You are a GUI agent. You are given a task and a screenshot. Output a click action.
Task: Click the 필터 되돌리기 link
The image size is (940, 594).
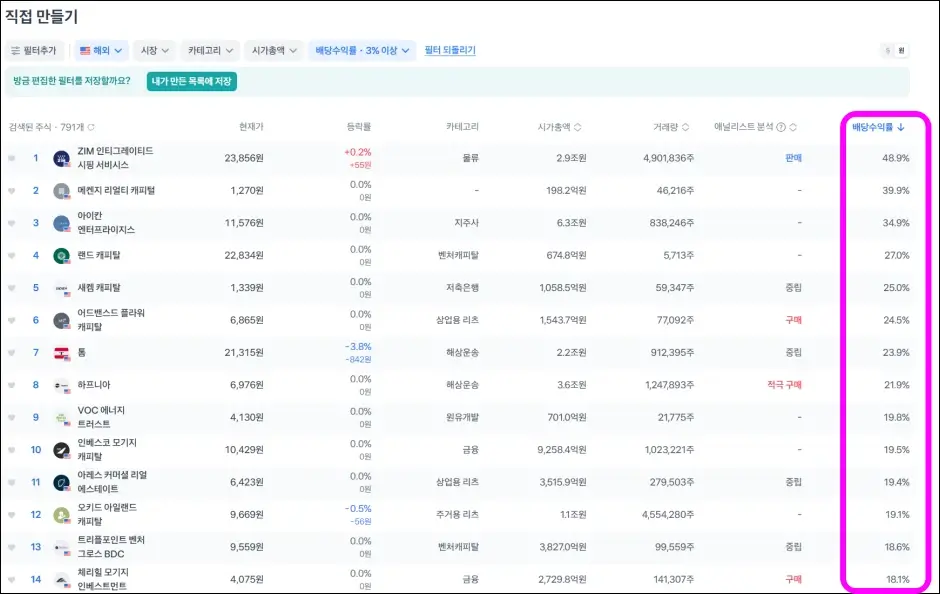point(450,50)
